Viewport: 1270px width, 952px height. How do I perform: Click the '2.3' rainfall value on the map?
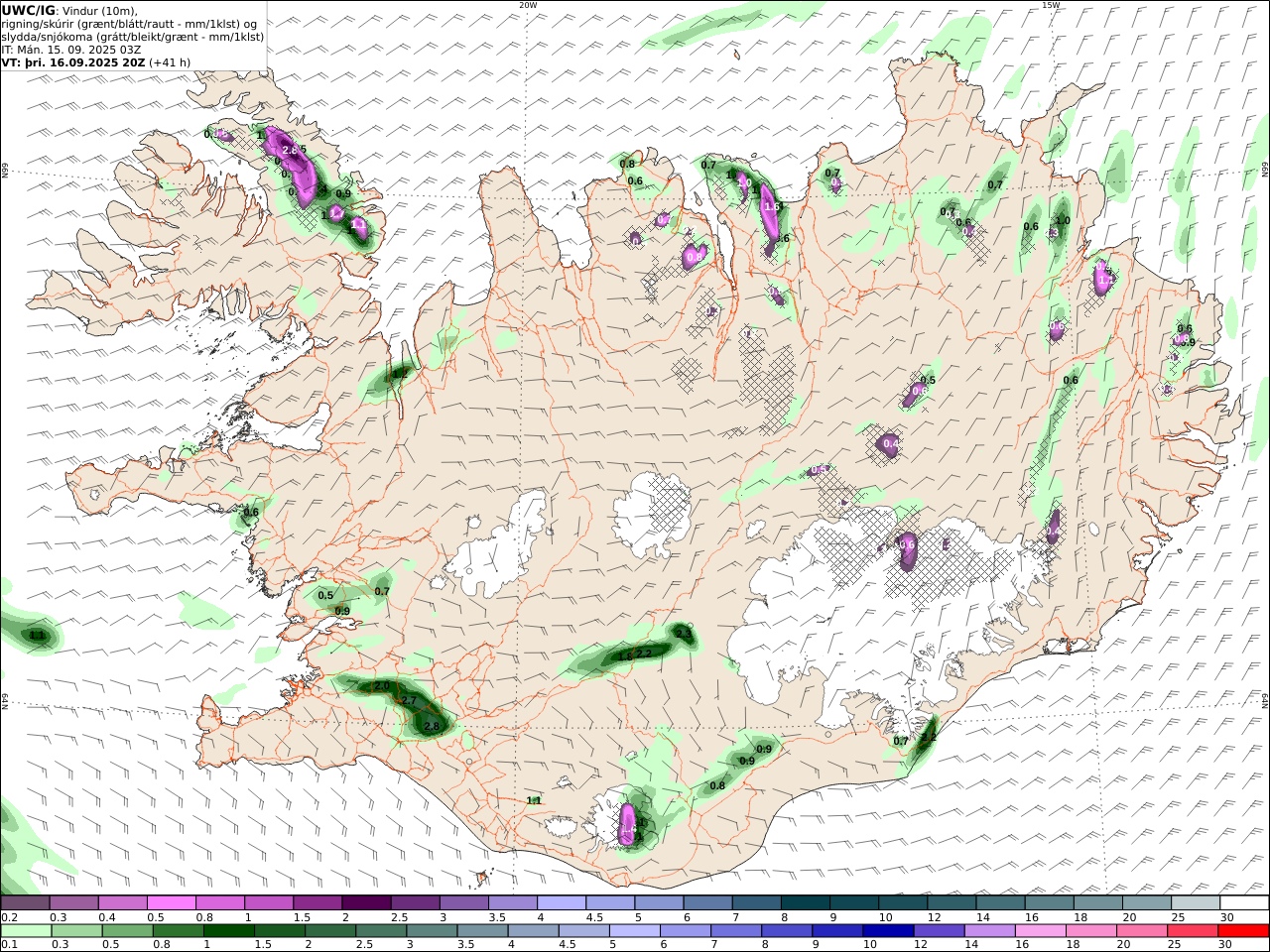[684, 633]
